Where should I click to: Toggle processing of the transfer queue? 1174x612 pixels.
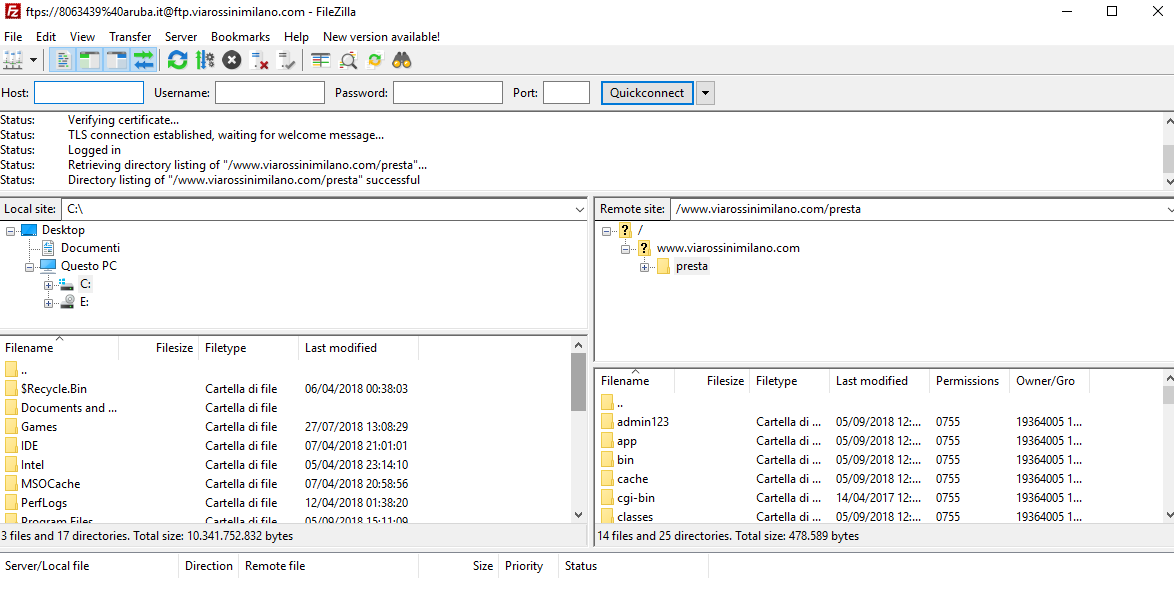204,60
